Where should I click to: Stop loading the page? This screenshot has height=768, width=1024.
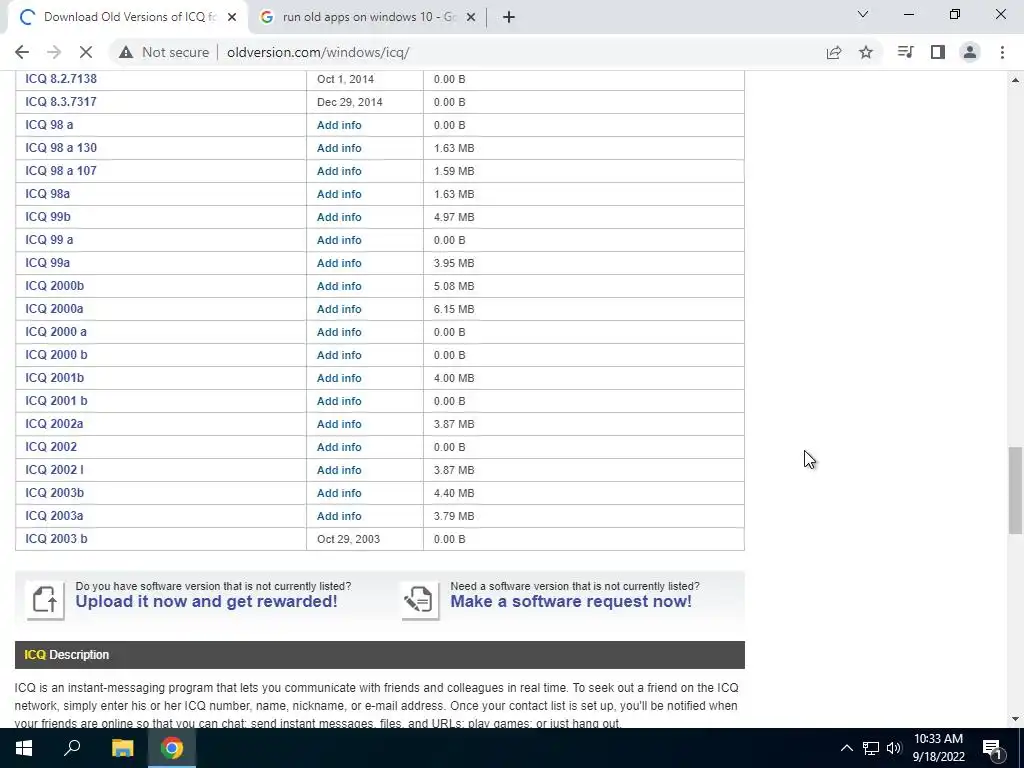[86, 52]
